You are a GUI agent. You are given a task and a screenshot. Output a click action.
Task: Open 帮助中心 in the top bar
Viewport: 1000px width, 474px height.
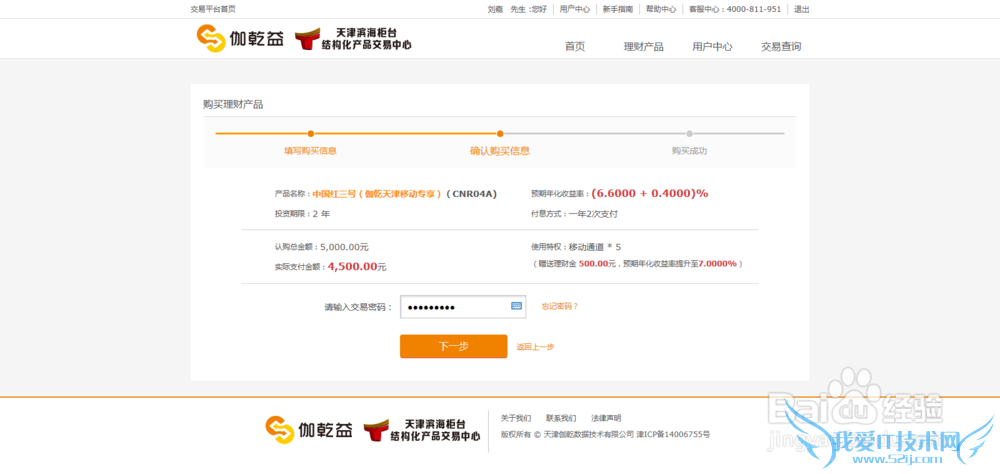click(661, 9)
